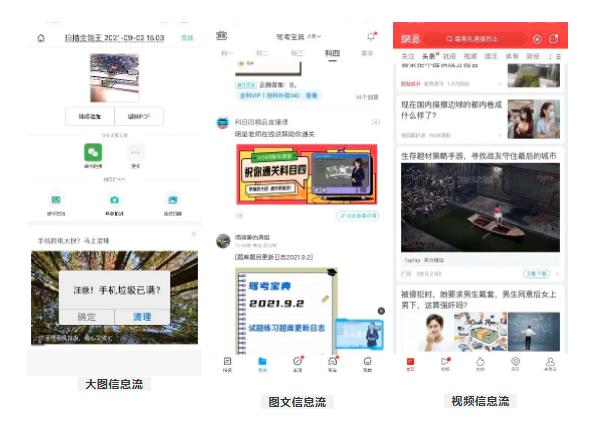Click 确定 in the garbage-full ad popup
Image resolution: width=590 pixels, height=427 pixels.
click(x=87, y=317)
